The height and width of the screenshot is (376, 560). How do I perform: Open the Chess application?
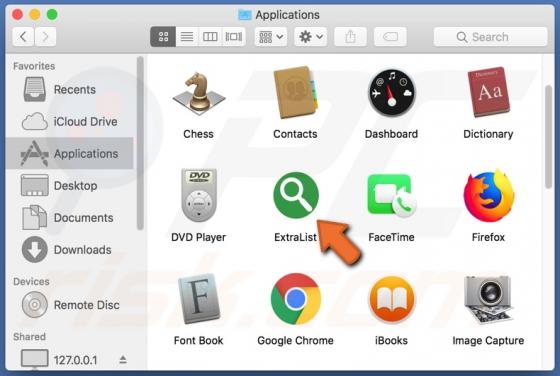point(199,94)
